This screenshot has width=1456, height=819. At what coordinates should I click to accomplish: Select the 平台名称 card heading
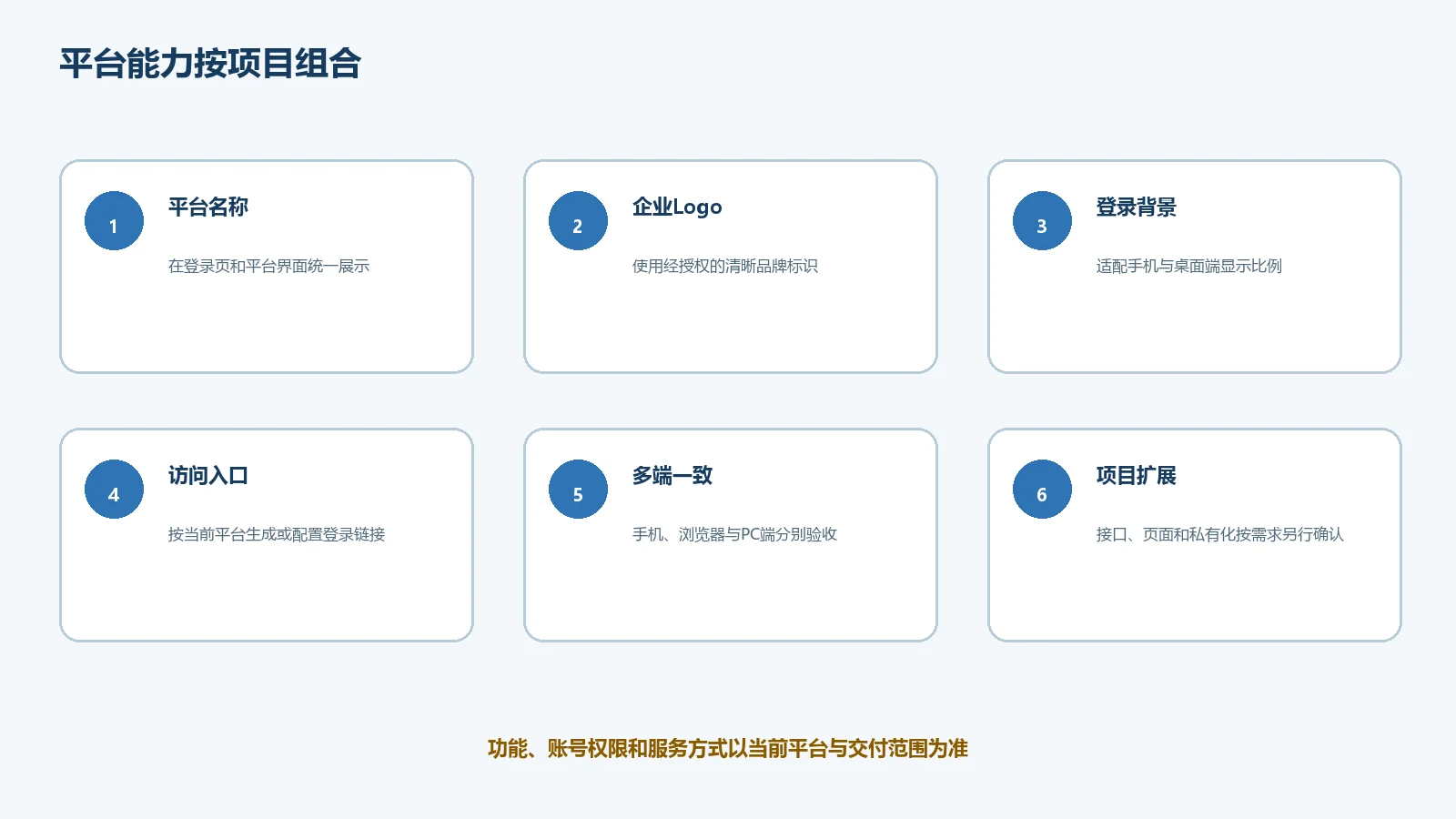[x=208, y=207]
